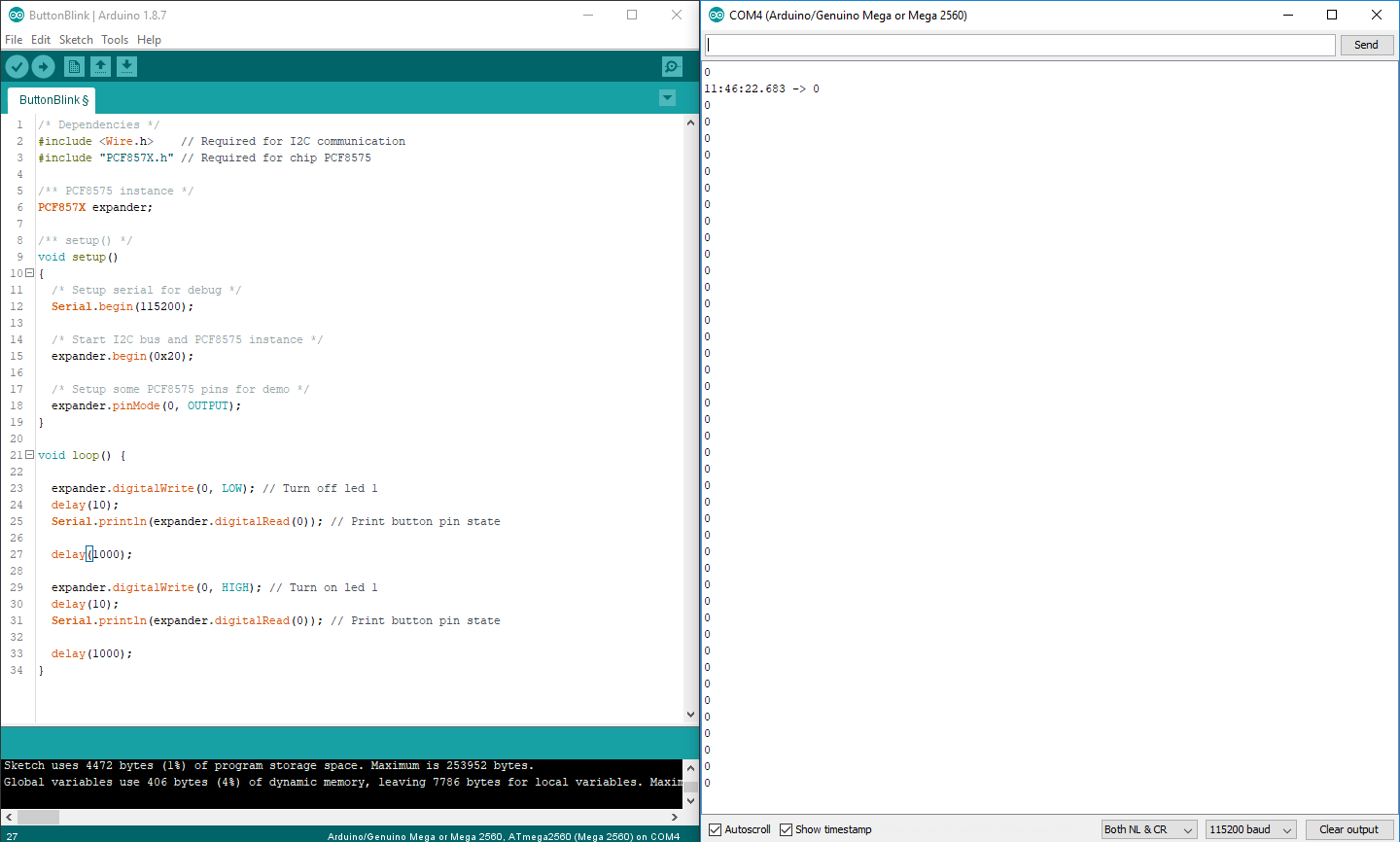1400x842 pixels.
Task: Click timestamped output '11:46:22.683 -> 0'
Action: click(x=761, y=88)
